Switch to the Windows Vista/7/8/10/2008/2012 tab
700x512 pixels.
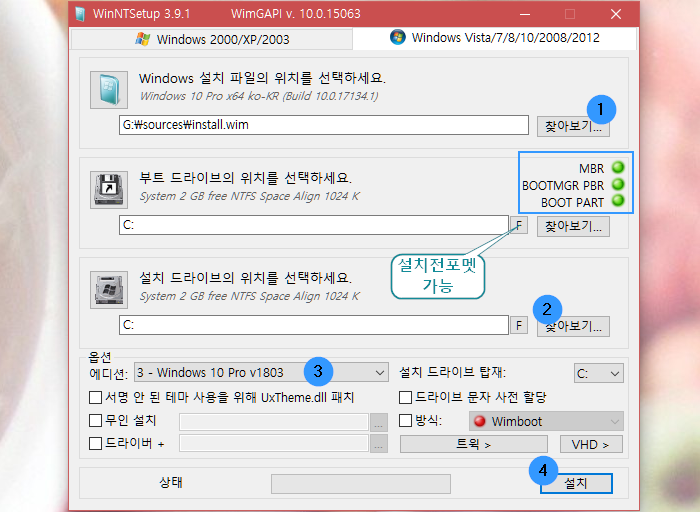(495, 38)
